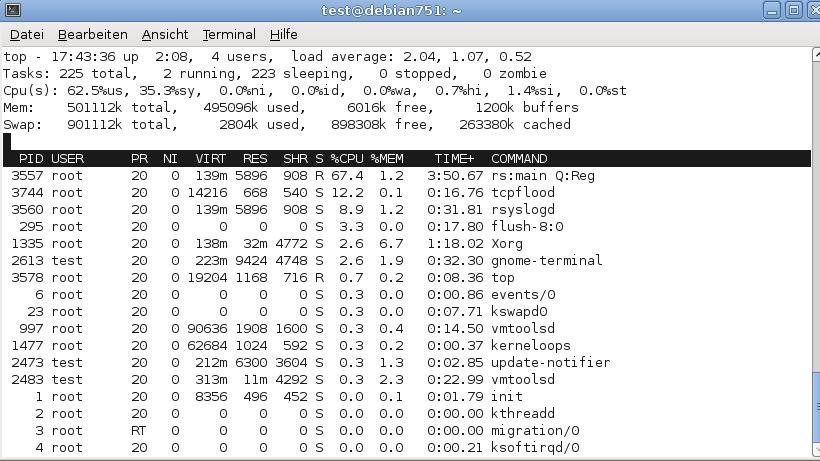The width and height of the screenshot is (820, 461).
Task: Open the Terminal menu
Action: click(229, 34)
